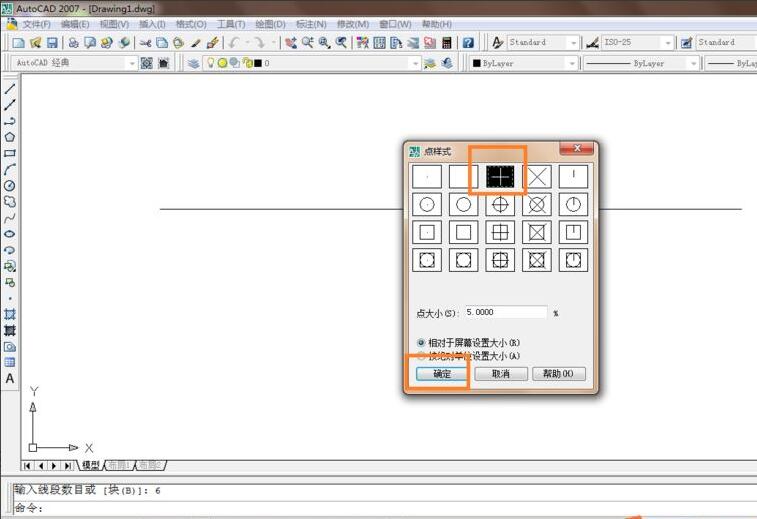Open the 标注(N) menu
This screenshot has height=519, width=757.
(x=311, y=24)
